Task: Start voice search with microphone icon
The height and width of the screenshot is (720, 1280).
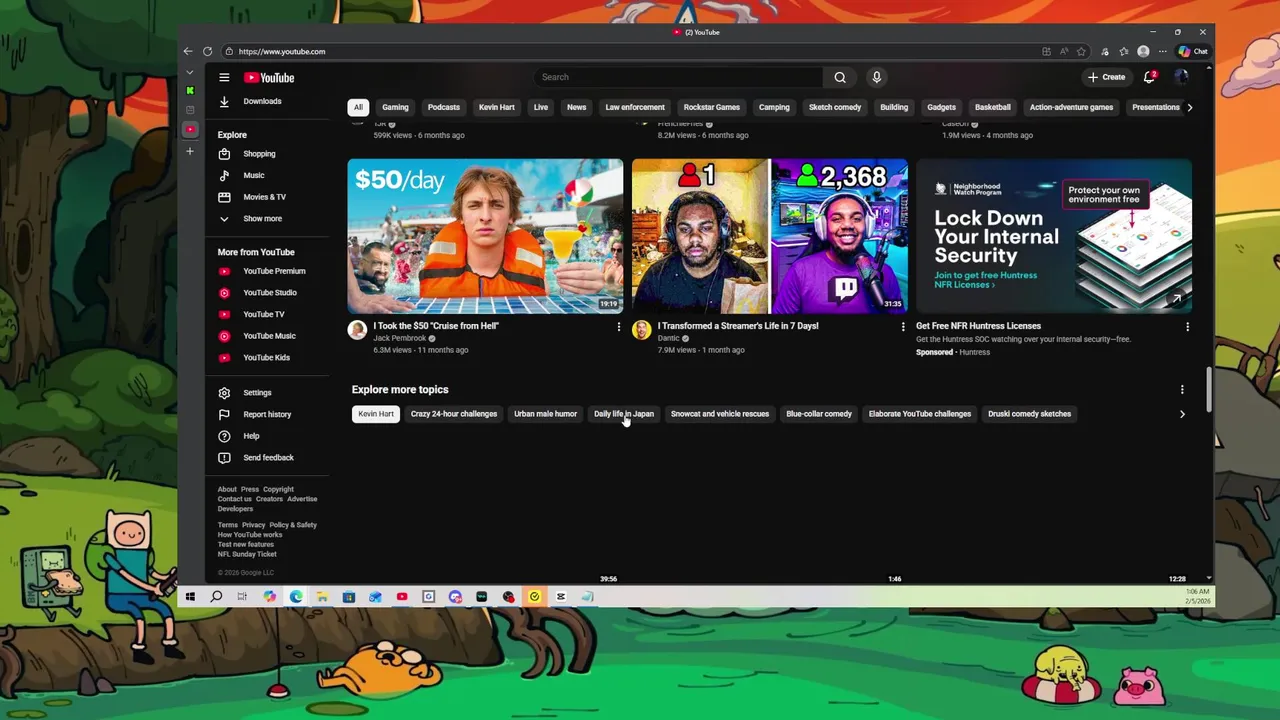Action: click(876, 77)
